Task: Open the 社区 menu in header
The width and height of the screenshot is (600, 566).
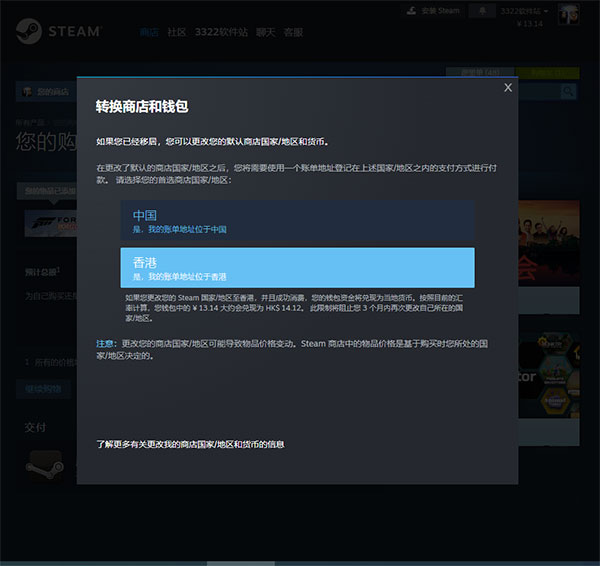Action: tap(176, 32)
